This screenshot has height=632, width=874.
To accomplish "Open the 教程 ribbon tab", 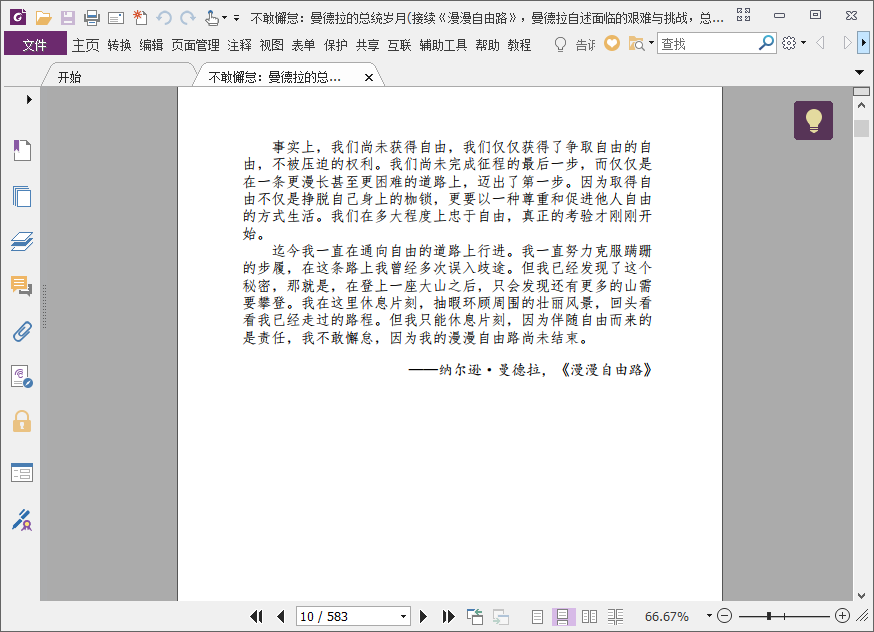I will tap(519, 45).
